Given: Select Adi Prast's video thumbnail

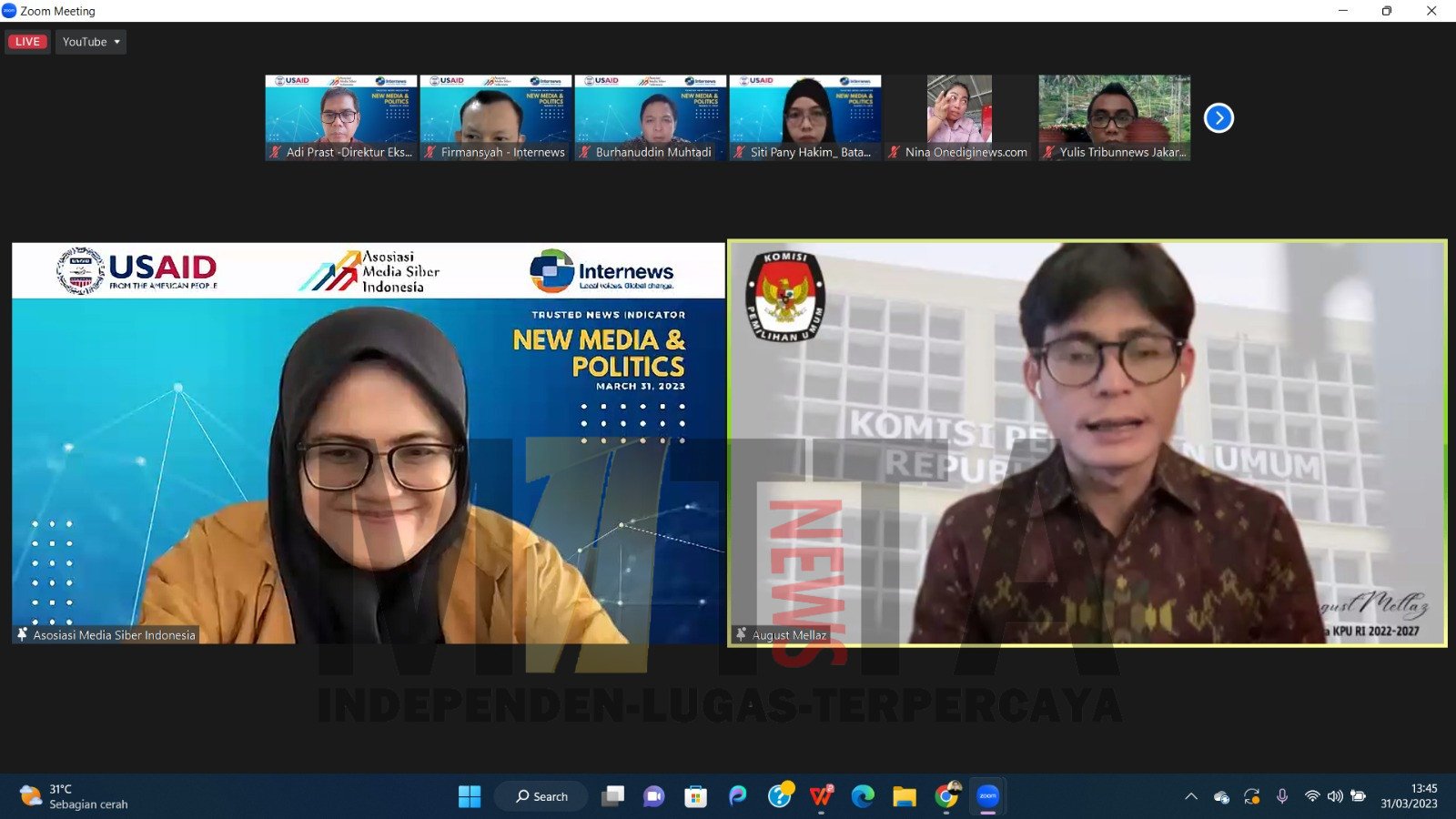Looking at the screenshot, I should 340,111.
